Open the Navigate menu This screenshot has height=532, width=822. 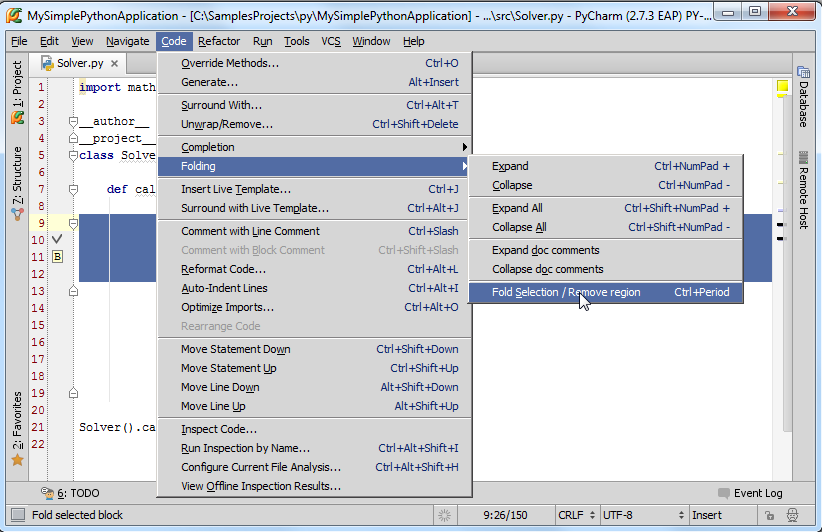127,41
